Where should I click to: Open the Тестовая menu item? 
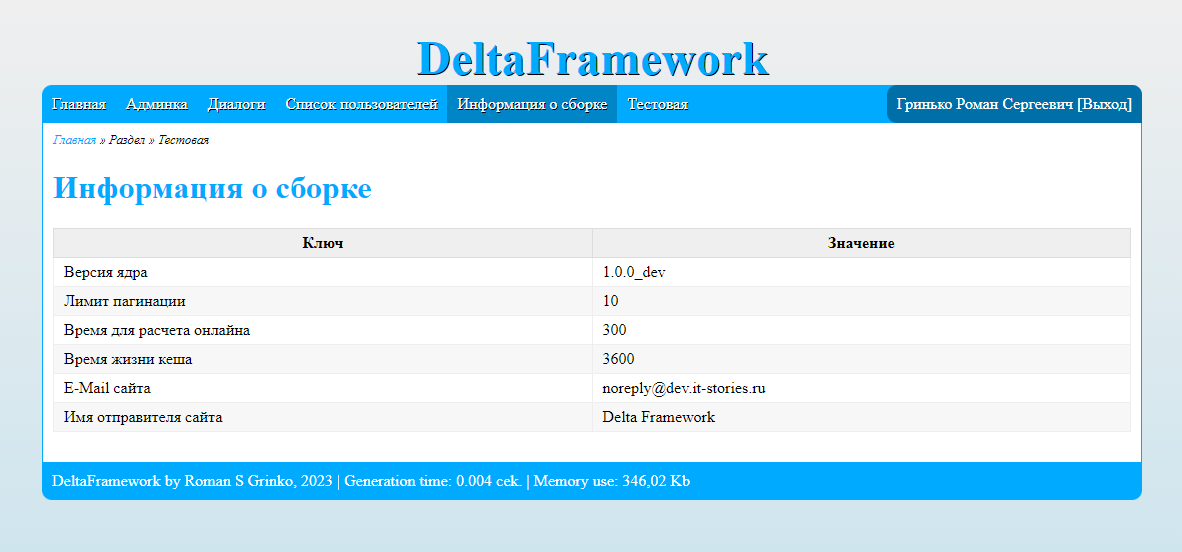tap(657, 104)
